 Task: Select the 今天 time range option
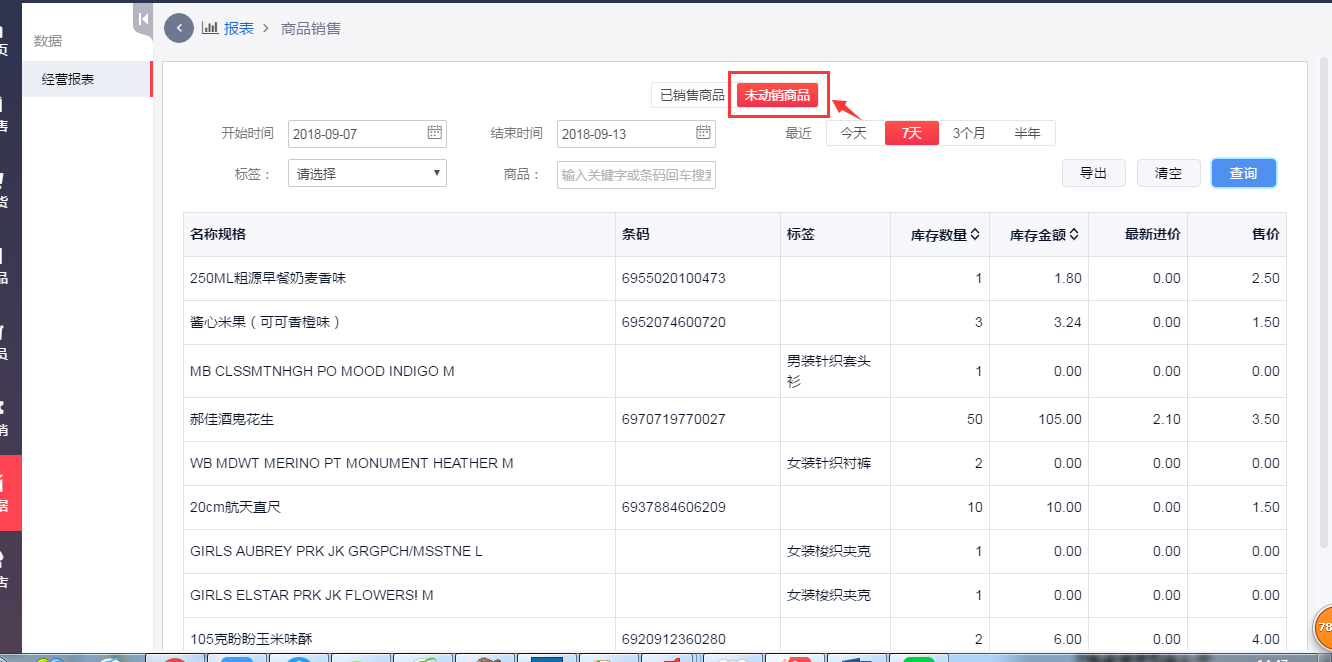(854, 132)
